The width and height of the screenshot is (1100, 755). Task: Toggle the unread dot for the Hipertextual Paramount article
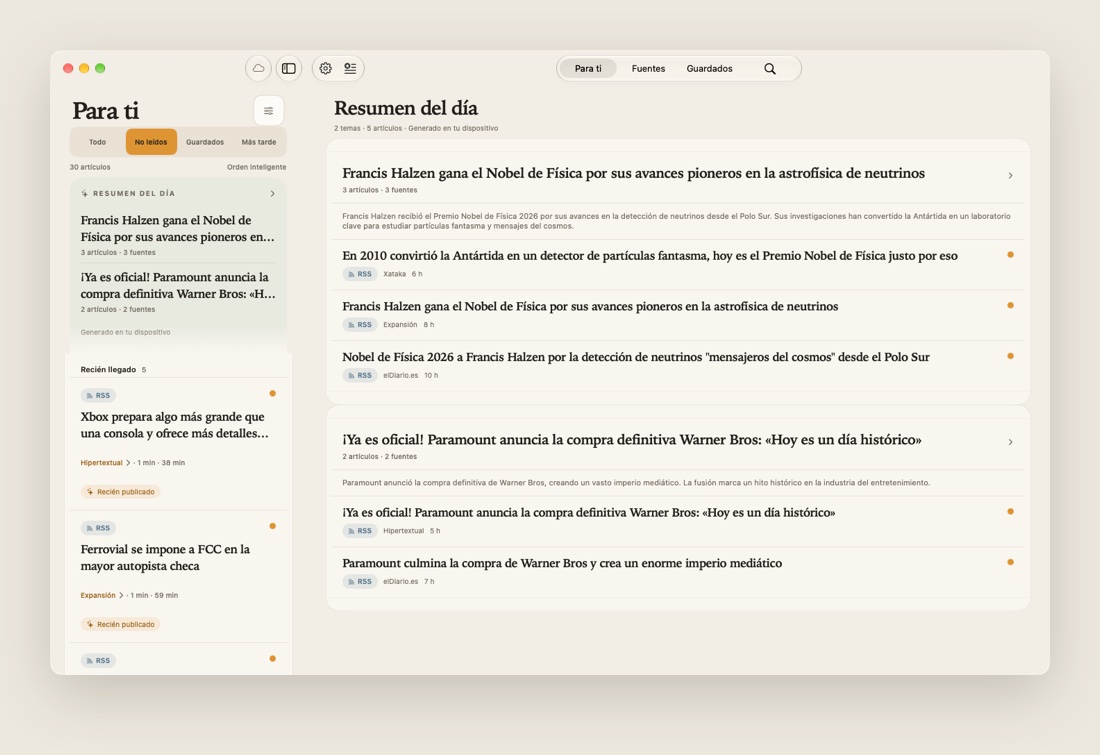tap(1010, 512)
